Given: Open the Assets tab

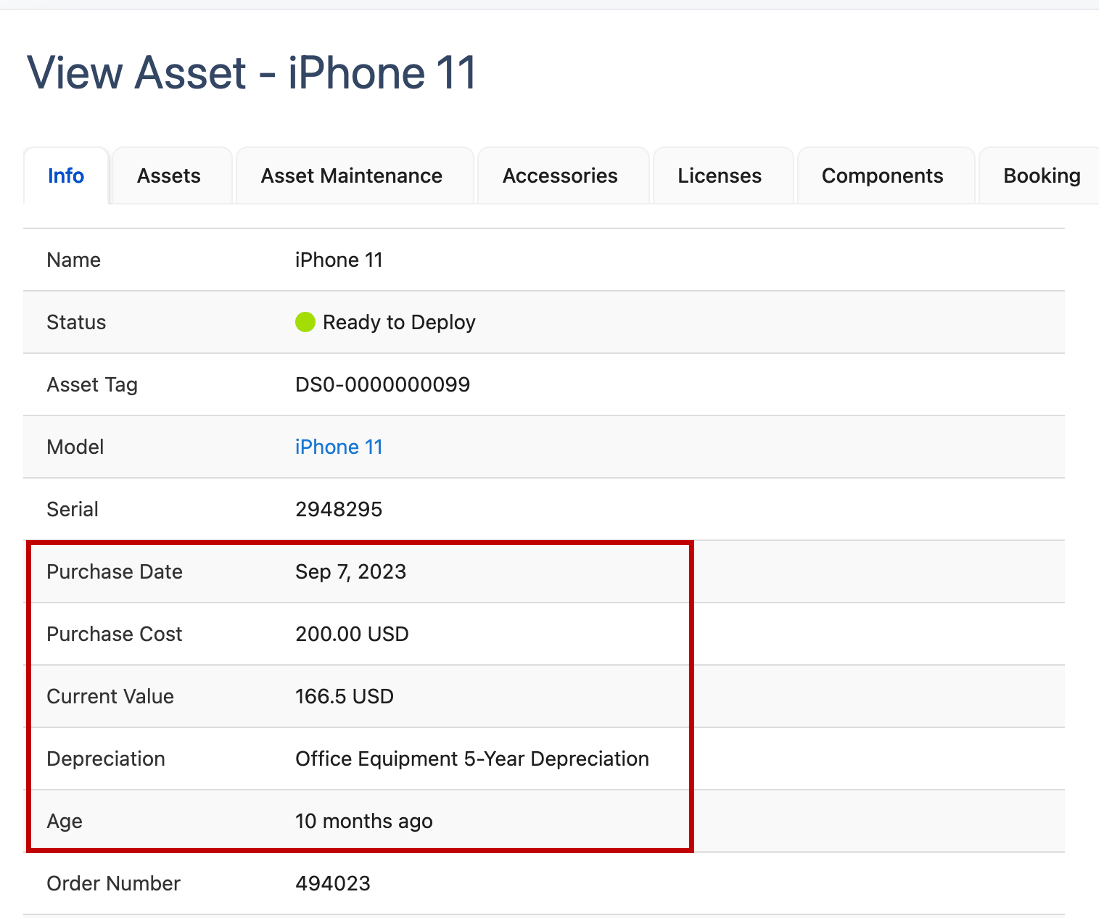Looking at the screenshot, I should tap(169, 176).
